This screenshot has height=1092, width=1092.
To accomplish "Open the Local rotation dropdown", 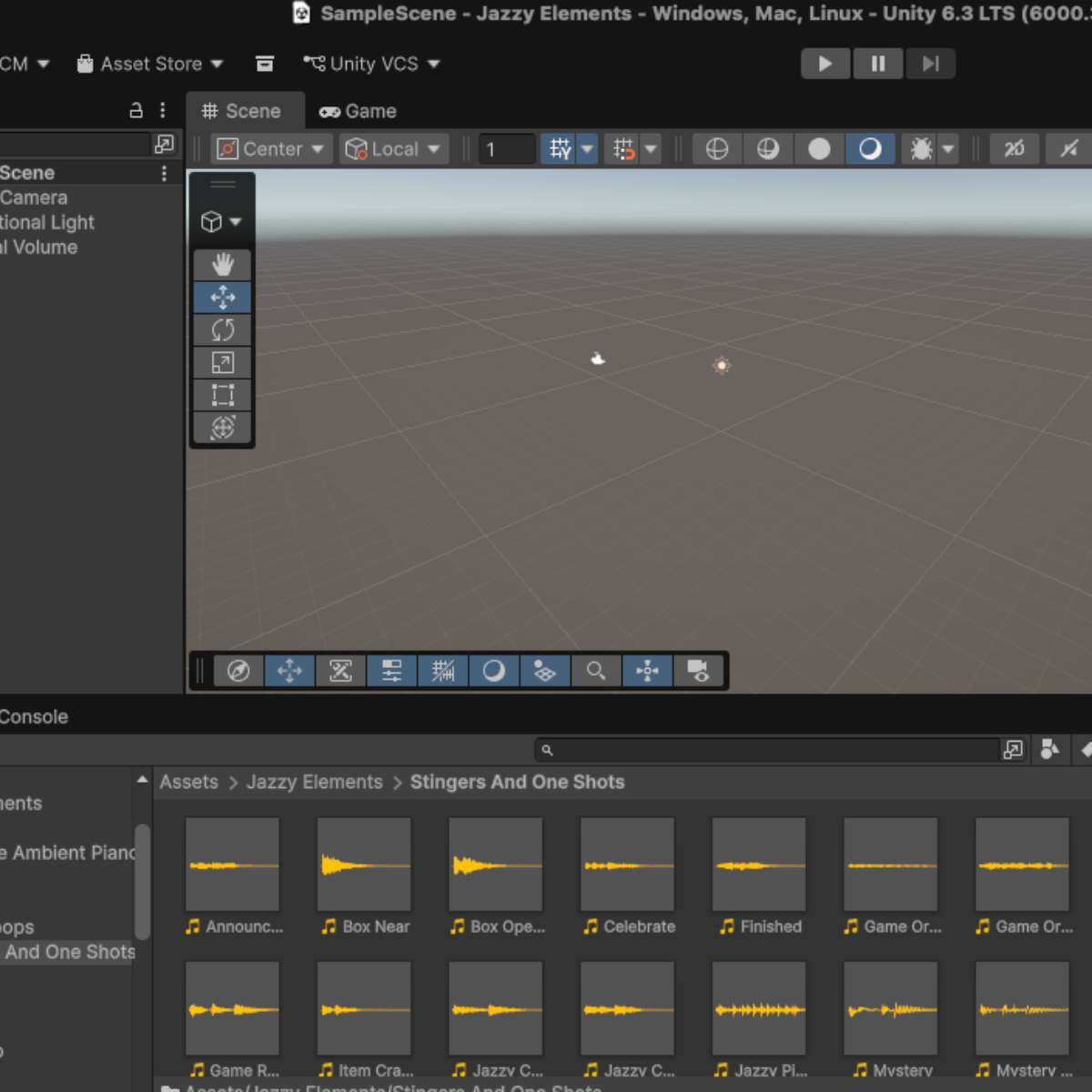I will click(x=393, y=149).
